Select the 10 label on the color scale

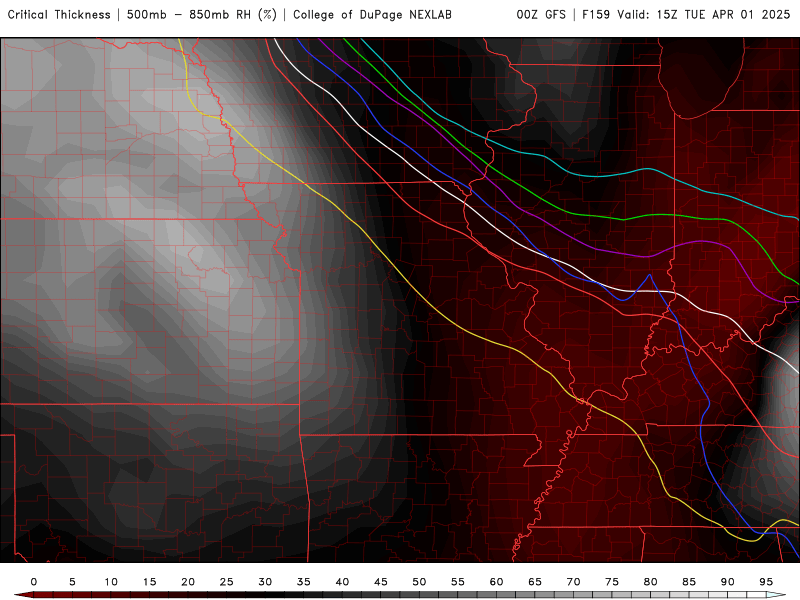(x=111, y=582)
